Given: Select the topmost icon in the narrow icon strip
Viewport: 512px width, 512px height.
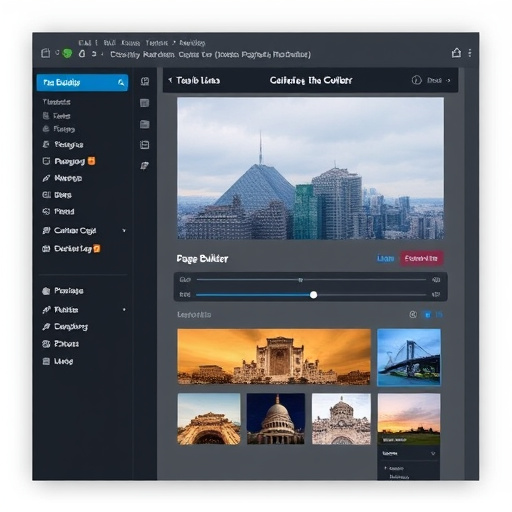Looking at the screenshot, I should (x=145, y=81).
